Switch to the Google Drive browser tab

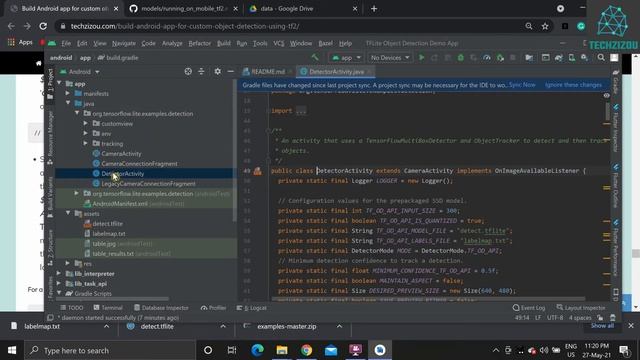[x=303, y=9]
